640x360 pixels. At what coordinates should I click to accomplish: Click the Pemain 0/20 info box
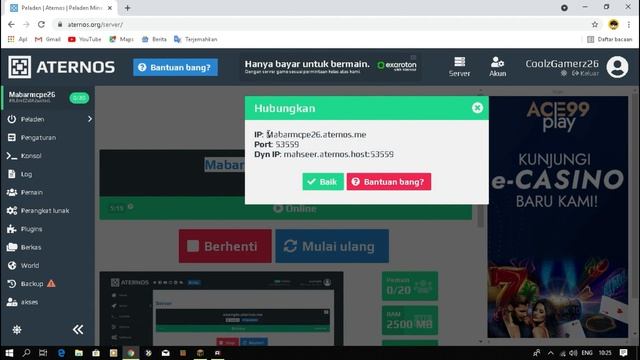point(410,286)
